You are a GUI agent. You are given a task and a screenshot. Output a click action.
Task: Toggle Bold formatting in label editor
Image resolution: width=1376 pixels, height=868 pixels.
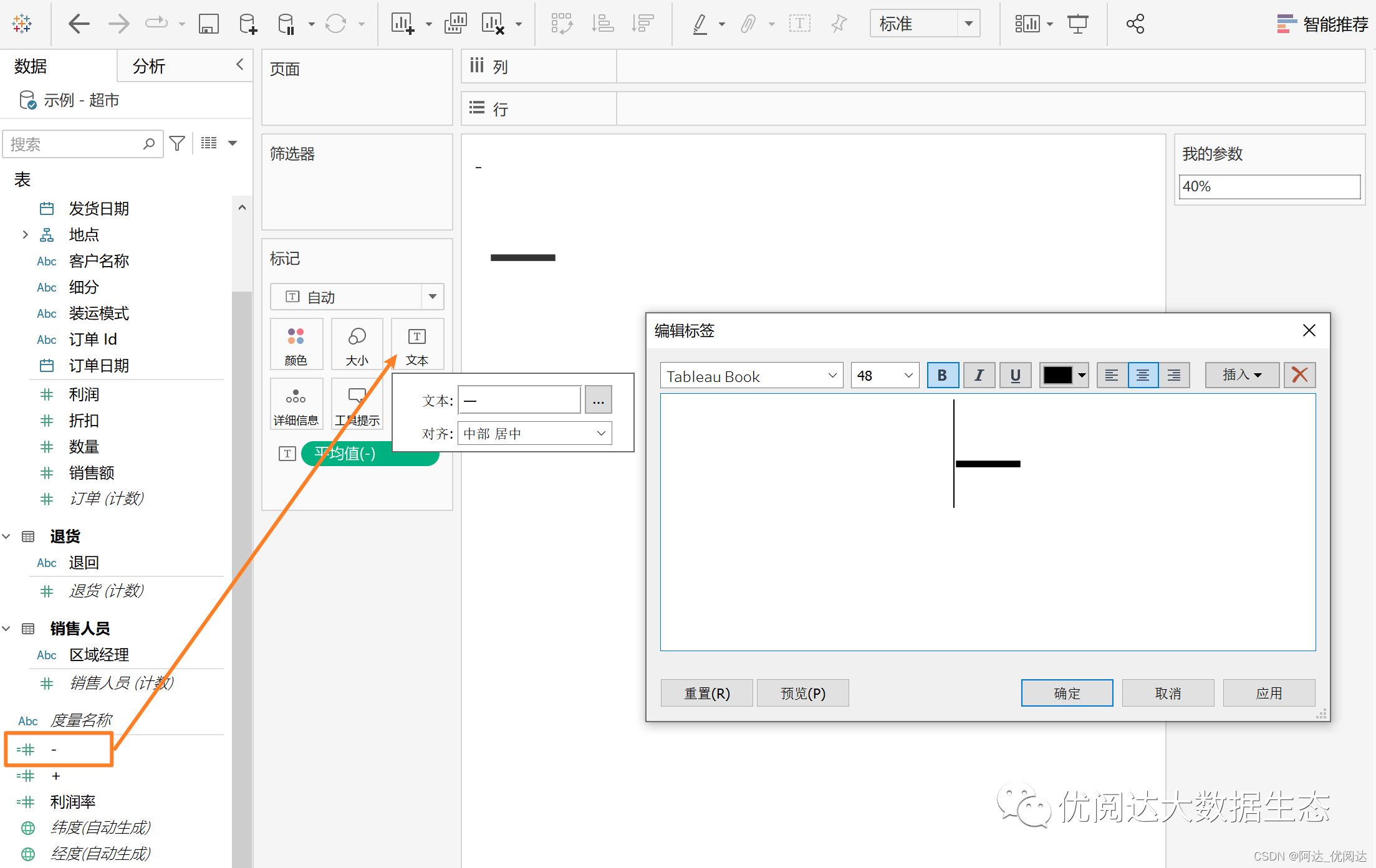click(942, 375)
